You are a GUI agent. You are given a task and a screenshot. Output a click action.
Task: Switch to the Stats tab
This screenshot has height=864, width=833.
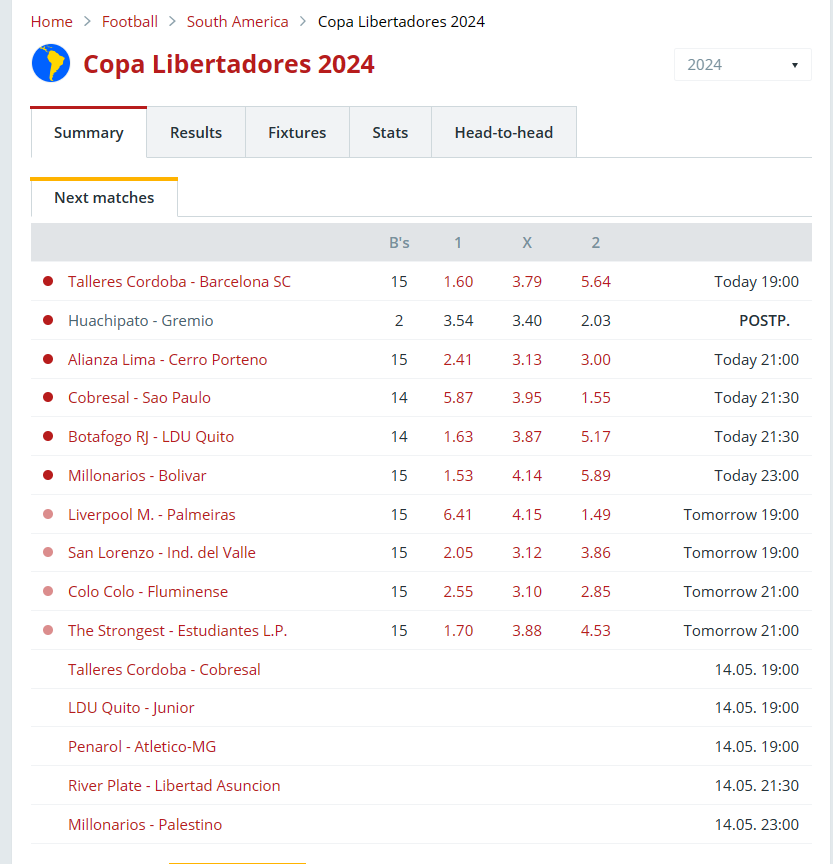(x=390, y=132)
